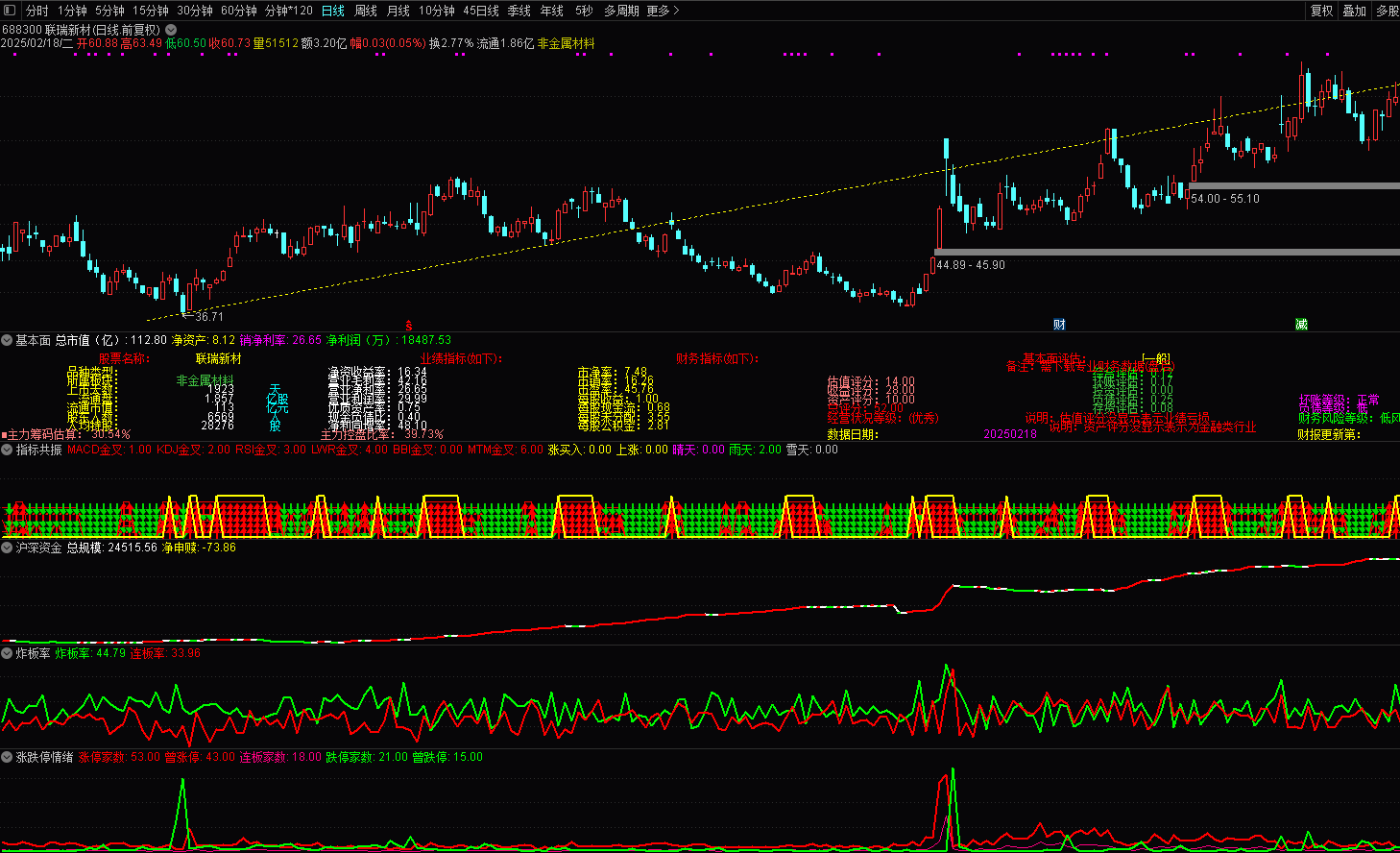Click the MACD金叉 value in 指标共振 header

(109, 450)
